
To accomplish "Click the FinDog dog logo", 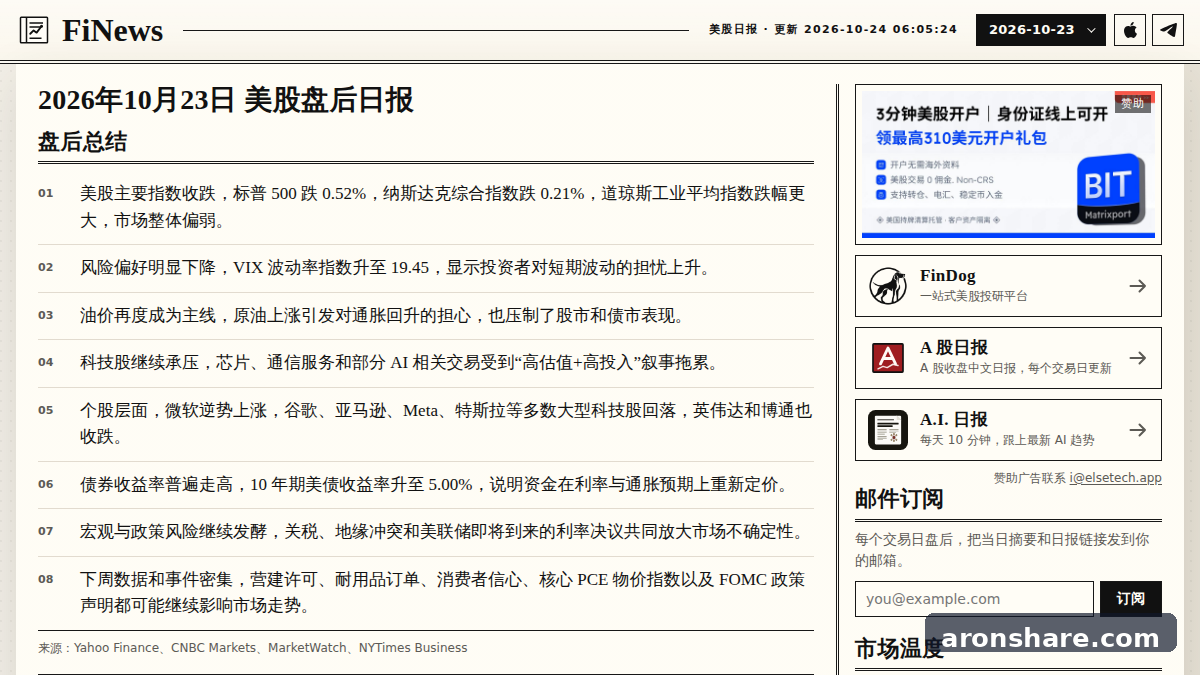I will pos(888,286).
